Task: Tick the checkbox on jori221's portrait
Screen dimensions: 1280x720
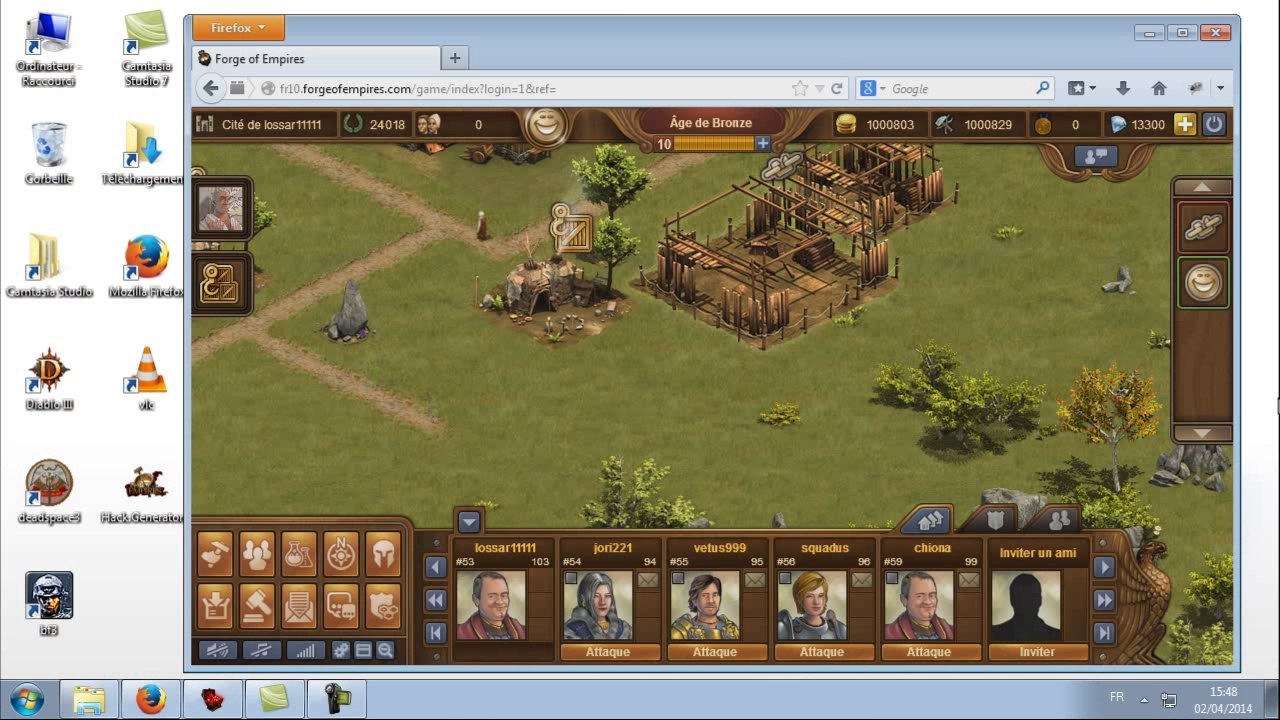Action: point(570,578)
